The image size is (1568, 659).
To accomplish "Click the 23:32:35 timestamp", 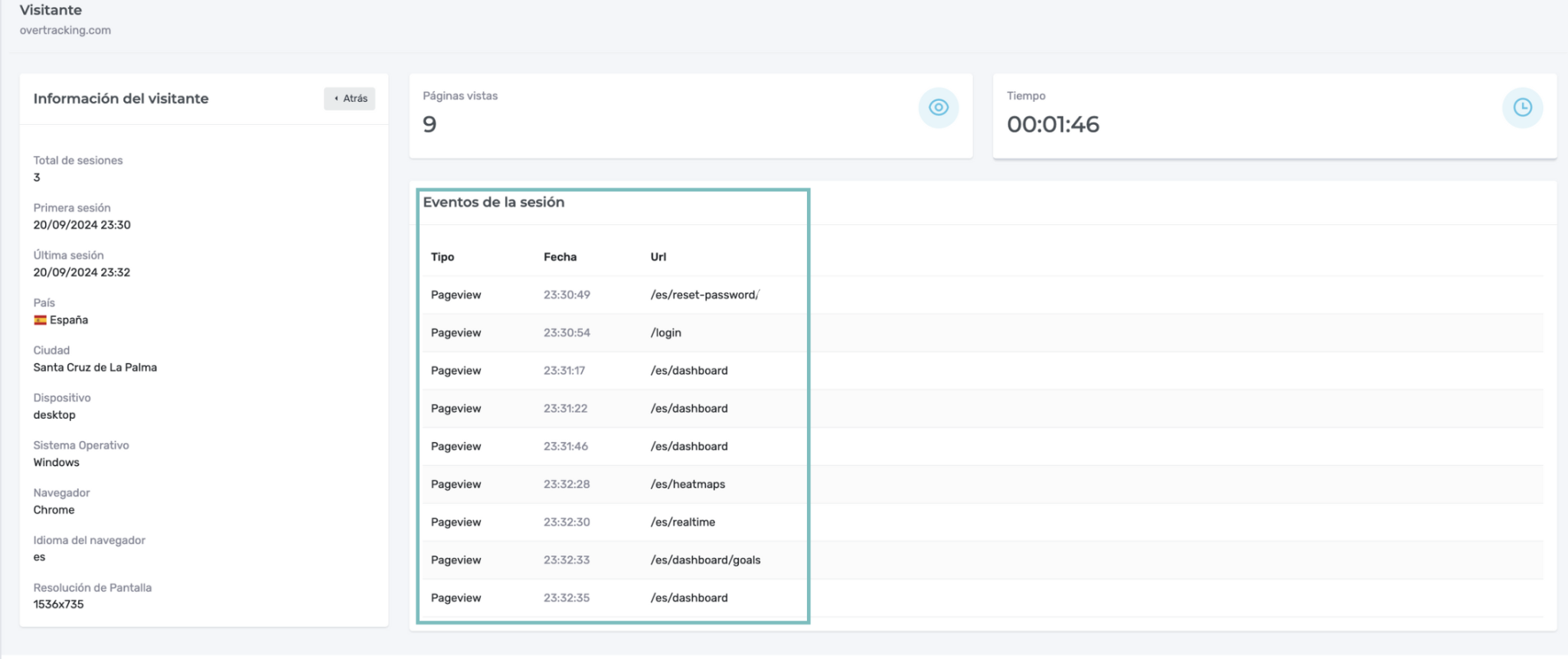I will tap(567, 598).
